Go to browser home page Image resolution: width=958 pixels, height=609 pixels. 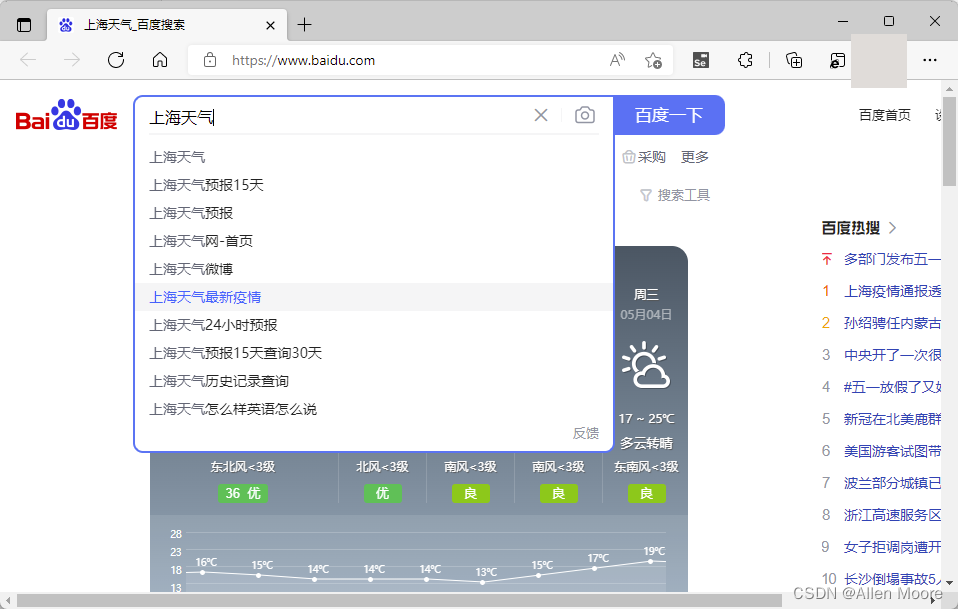coord(160,60)
